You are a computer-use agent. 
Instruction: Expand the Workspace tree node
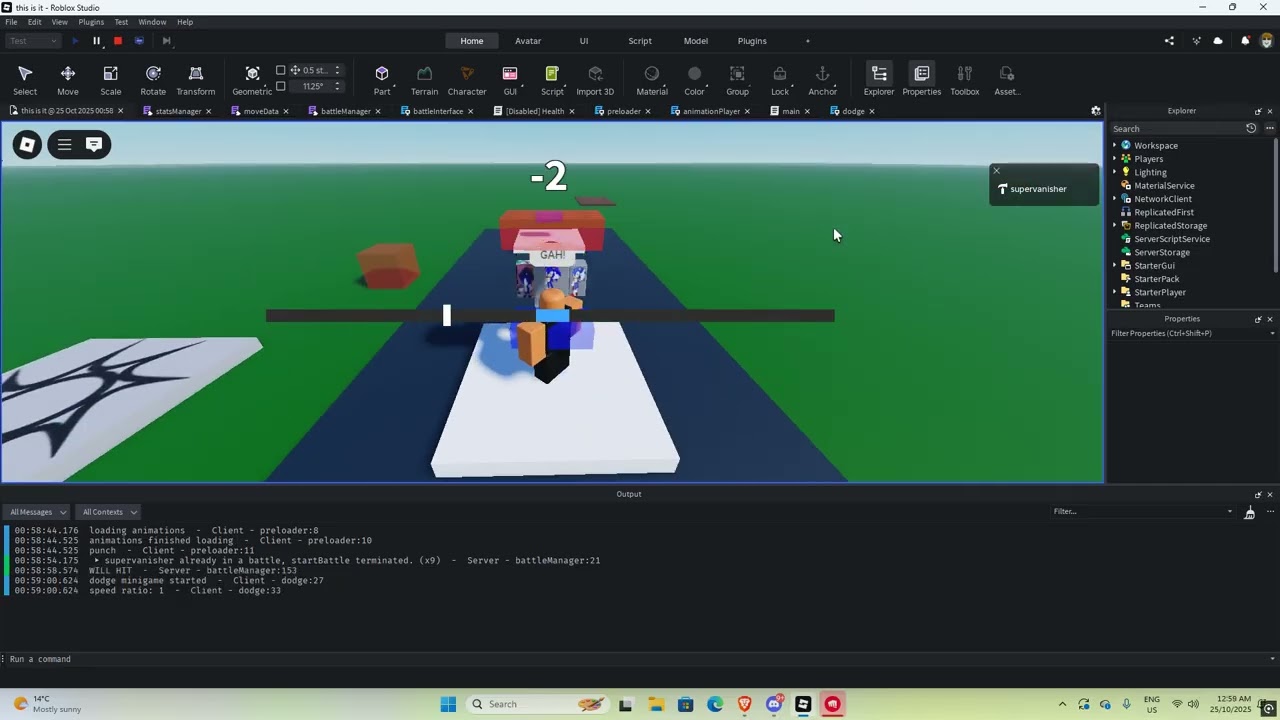point(1115,146)
